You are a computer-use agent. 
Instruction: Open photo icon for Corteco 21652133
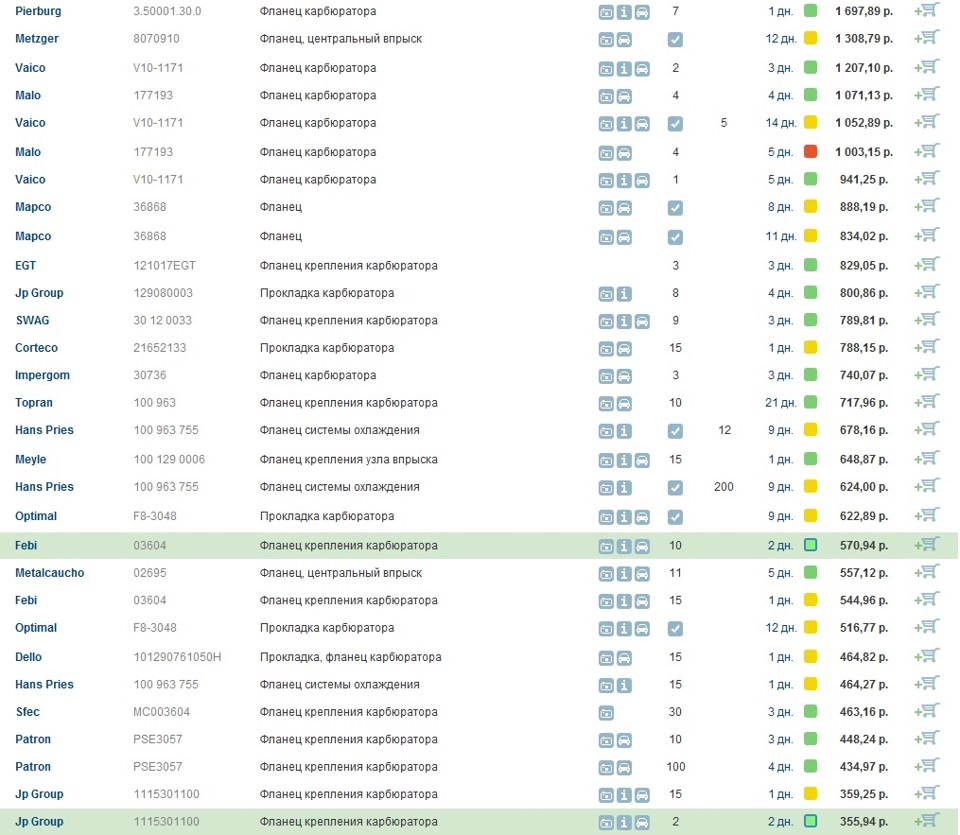606,349
